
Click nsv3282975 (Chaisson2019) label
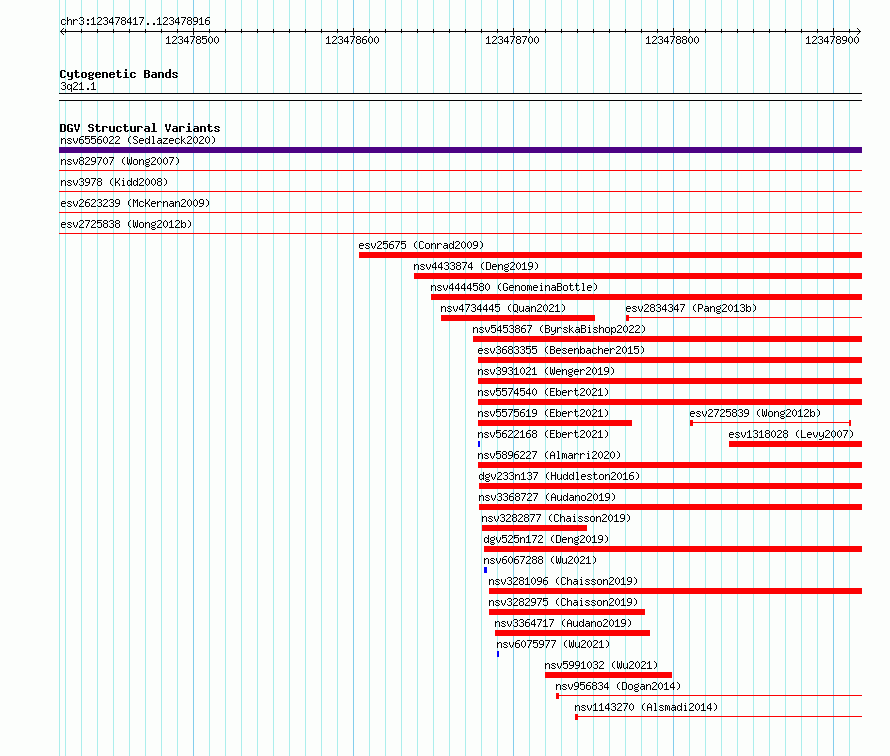(563, 602)
